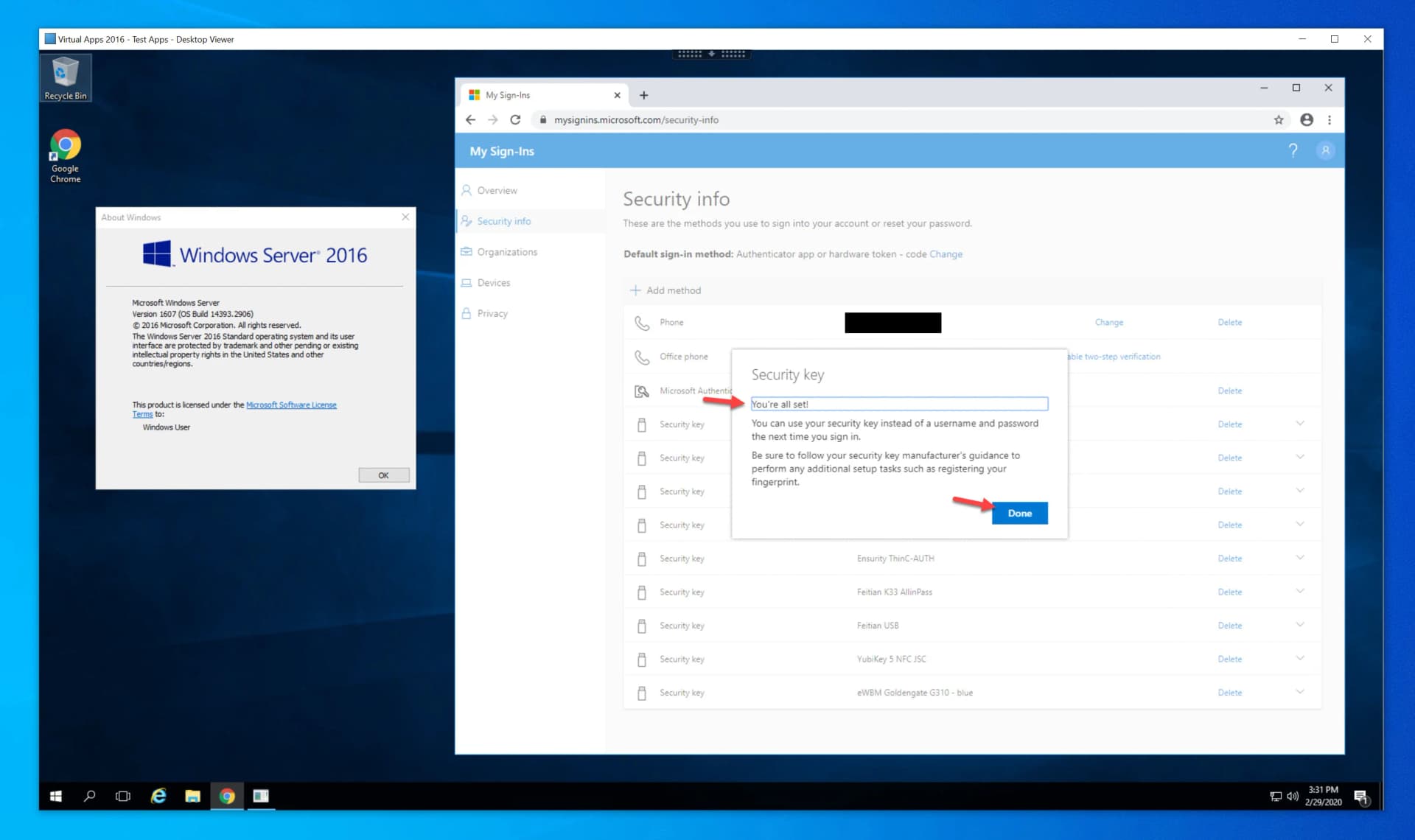Click the taskbar search magnifier
Image resolution: width=1415 pixels, height=840 pixels.
click(90, 796)
